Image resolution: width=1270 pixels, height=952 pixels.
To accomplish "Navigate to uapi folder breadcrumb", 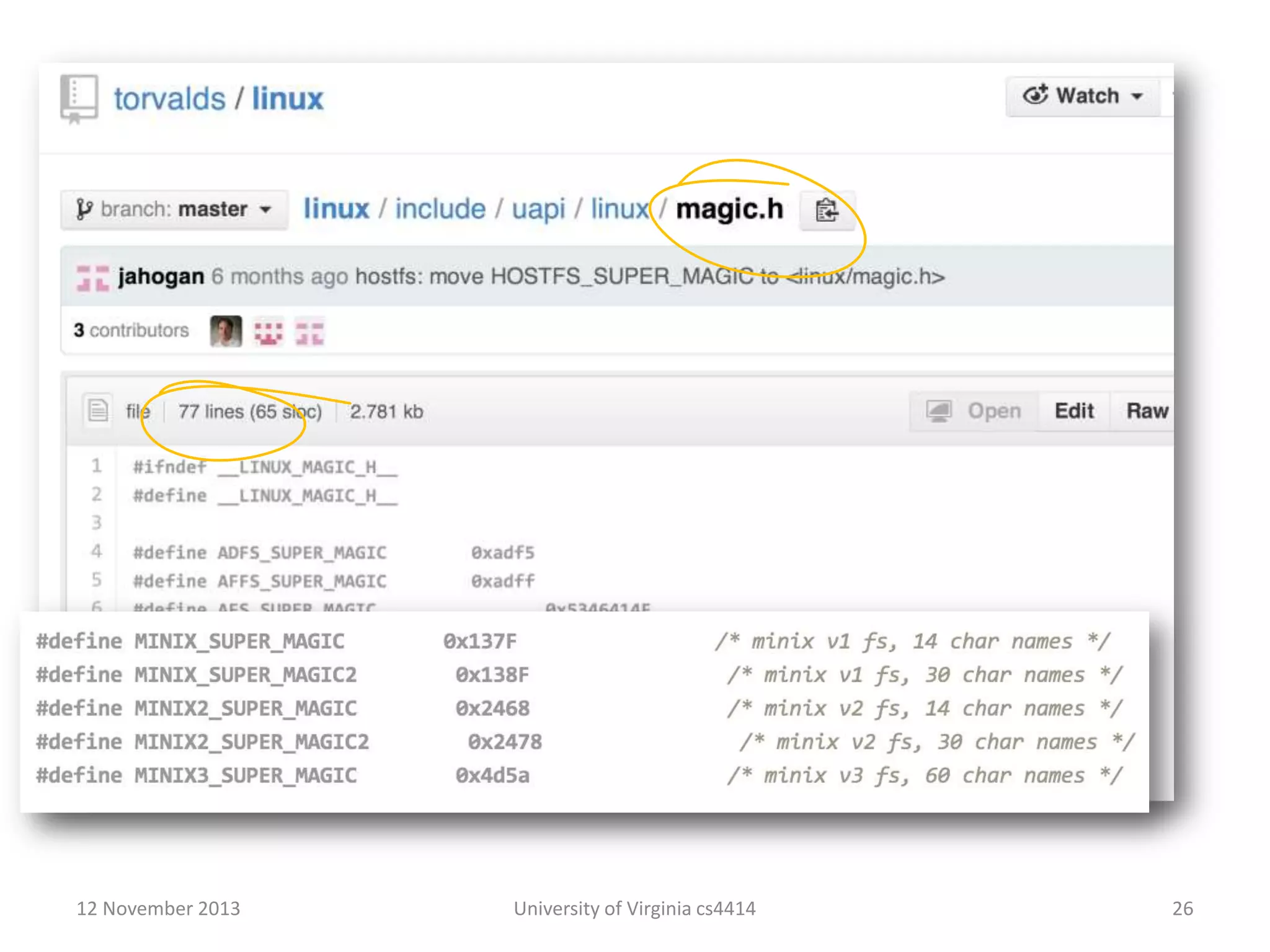I will (538, 209).
